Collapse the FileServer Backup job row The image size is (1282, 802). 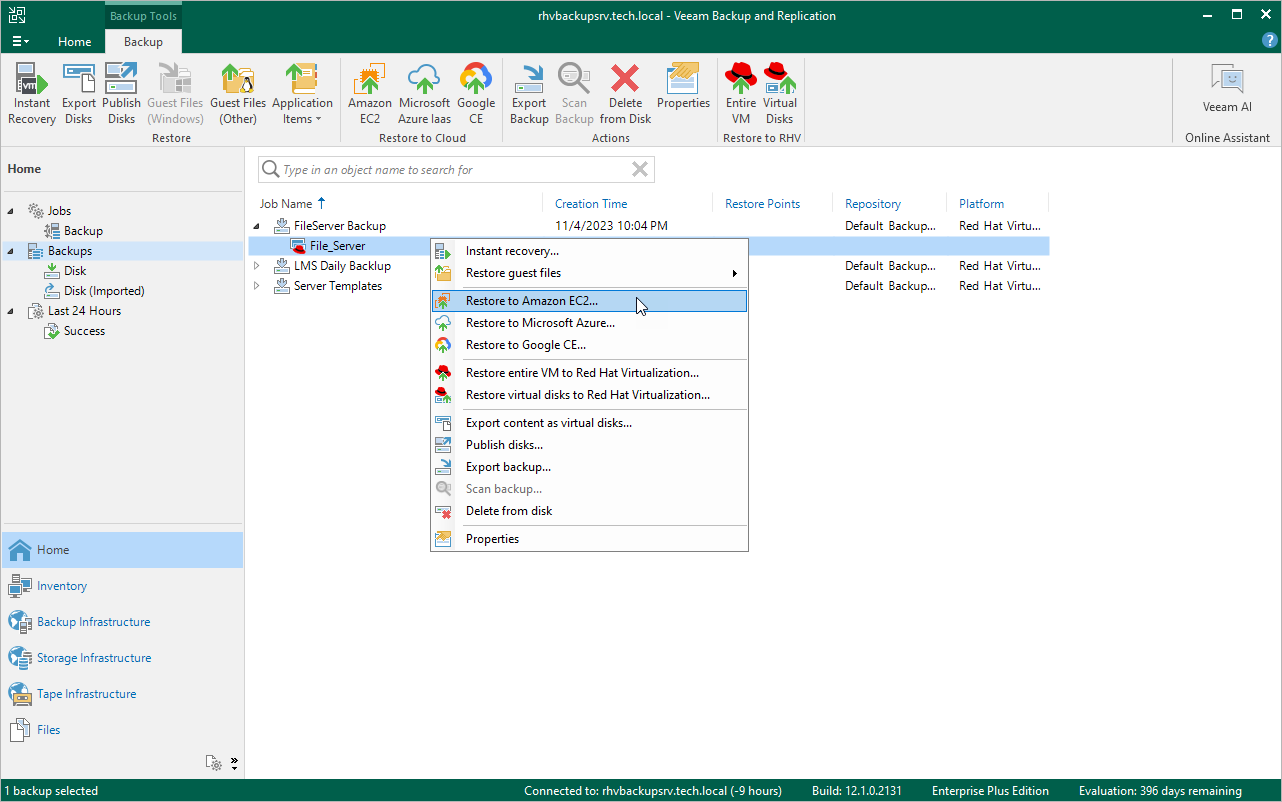(257, 226)
